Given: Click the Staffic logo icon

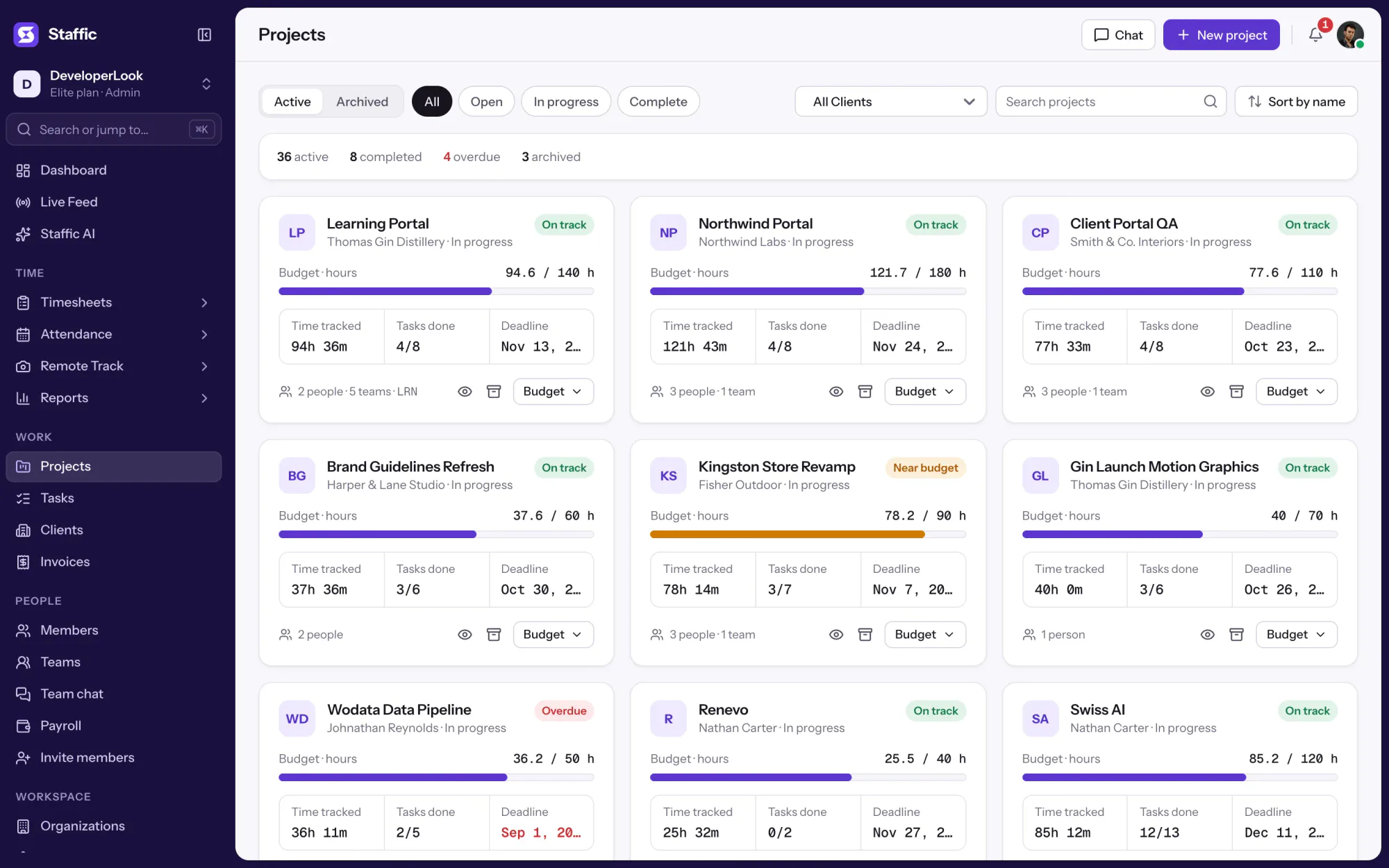Looking at the screenshot, I should pyautogui.click(x=26, y=34).
